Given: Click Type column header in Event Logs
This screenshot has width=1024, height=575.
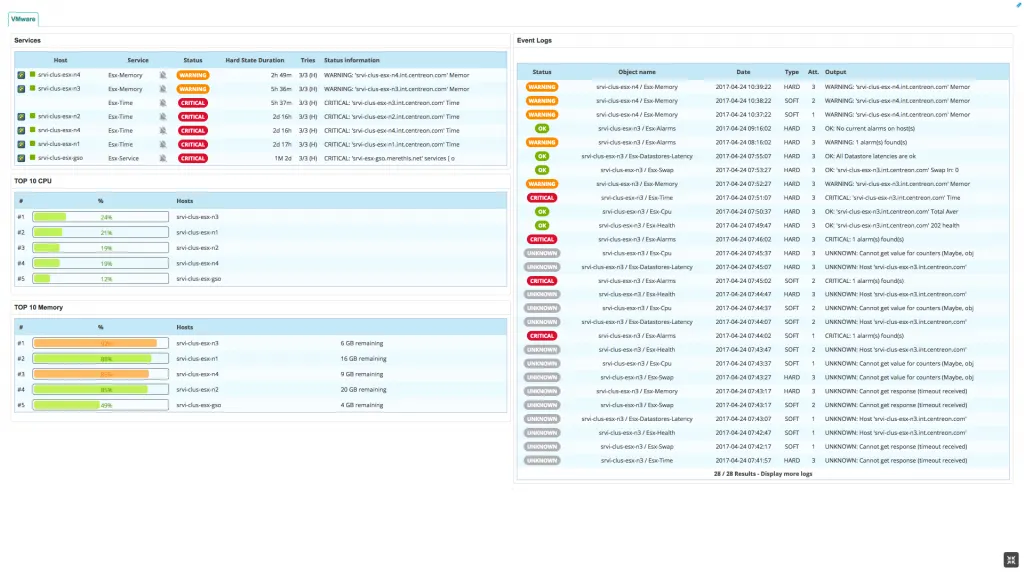Looking at the screenshot, I should point(792,72).
